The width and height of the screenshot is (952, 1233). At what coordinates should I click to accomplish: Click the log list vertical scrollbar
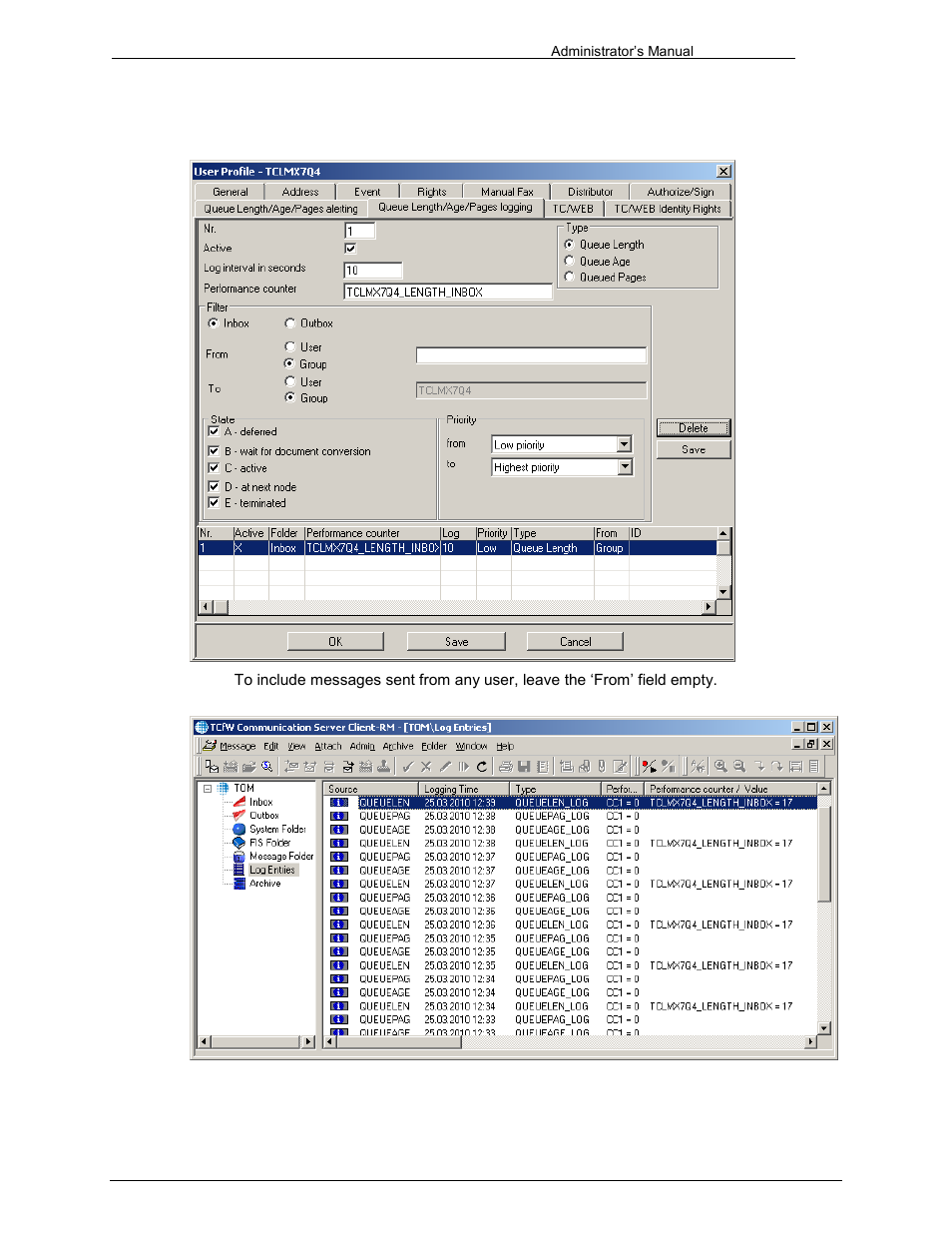pyautogui.click(x=824, y=909)
